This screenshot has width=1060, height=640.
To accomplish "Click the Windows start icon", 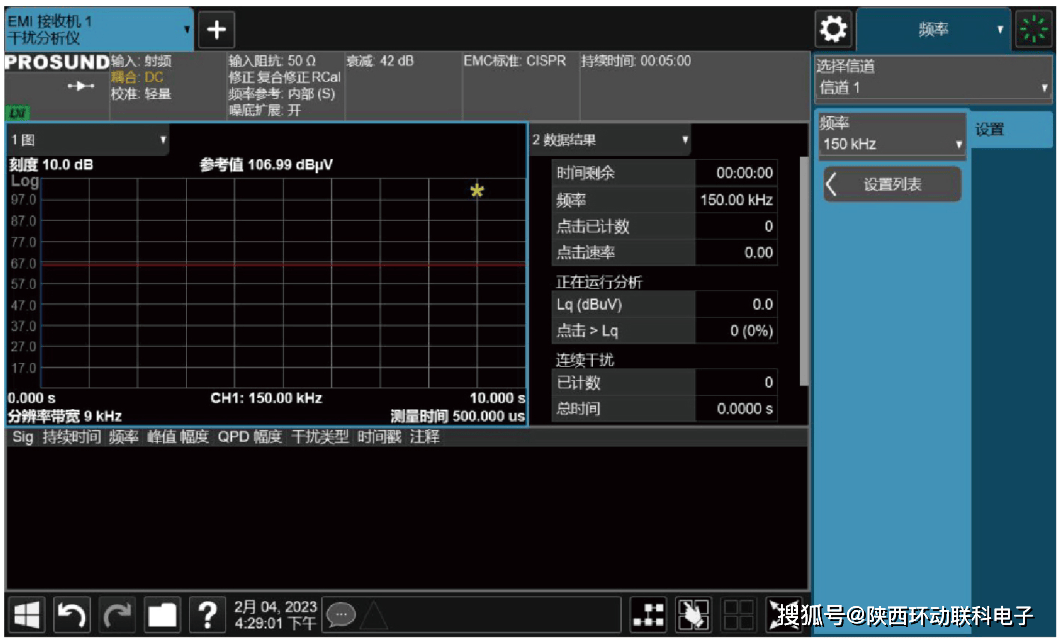I will [x=27, y=615].
